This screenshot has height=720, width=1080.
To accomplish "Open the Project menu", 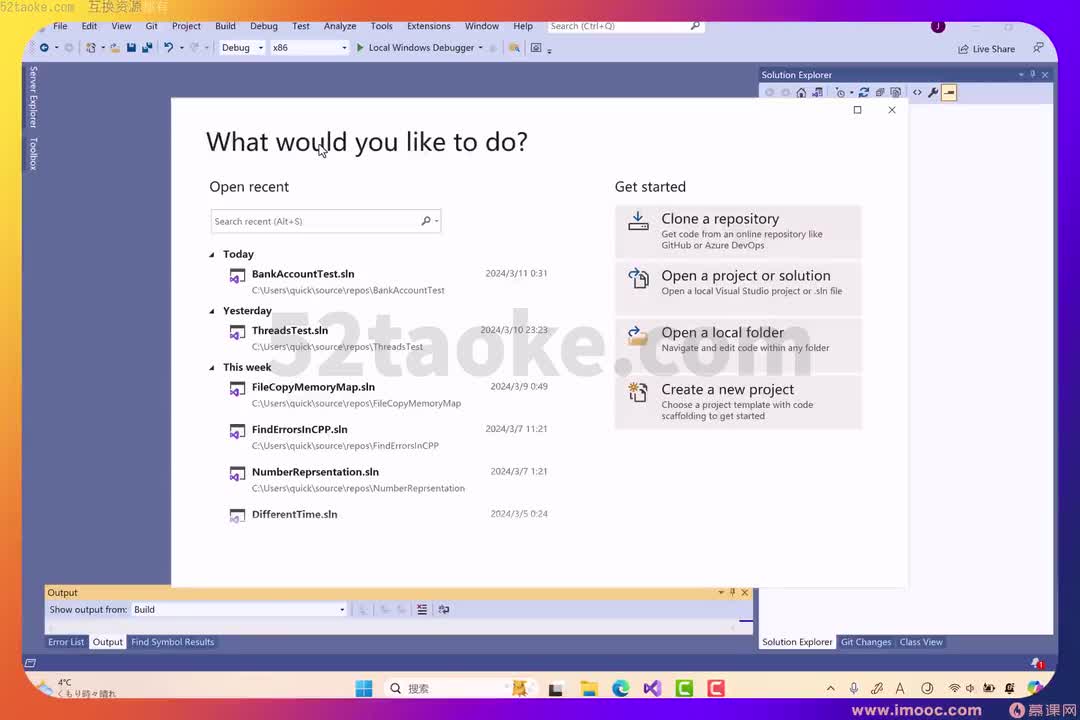I will click(186, 26).
